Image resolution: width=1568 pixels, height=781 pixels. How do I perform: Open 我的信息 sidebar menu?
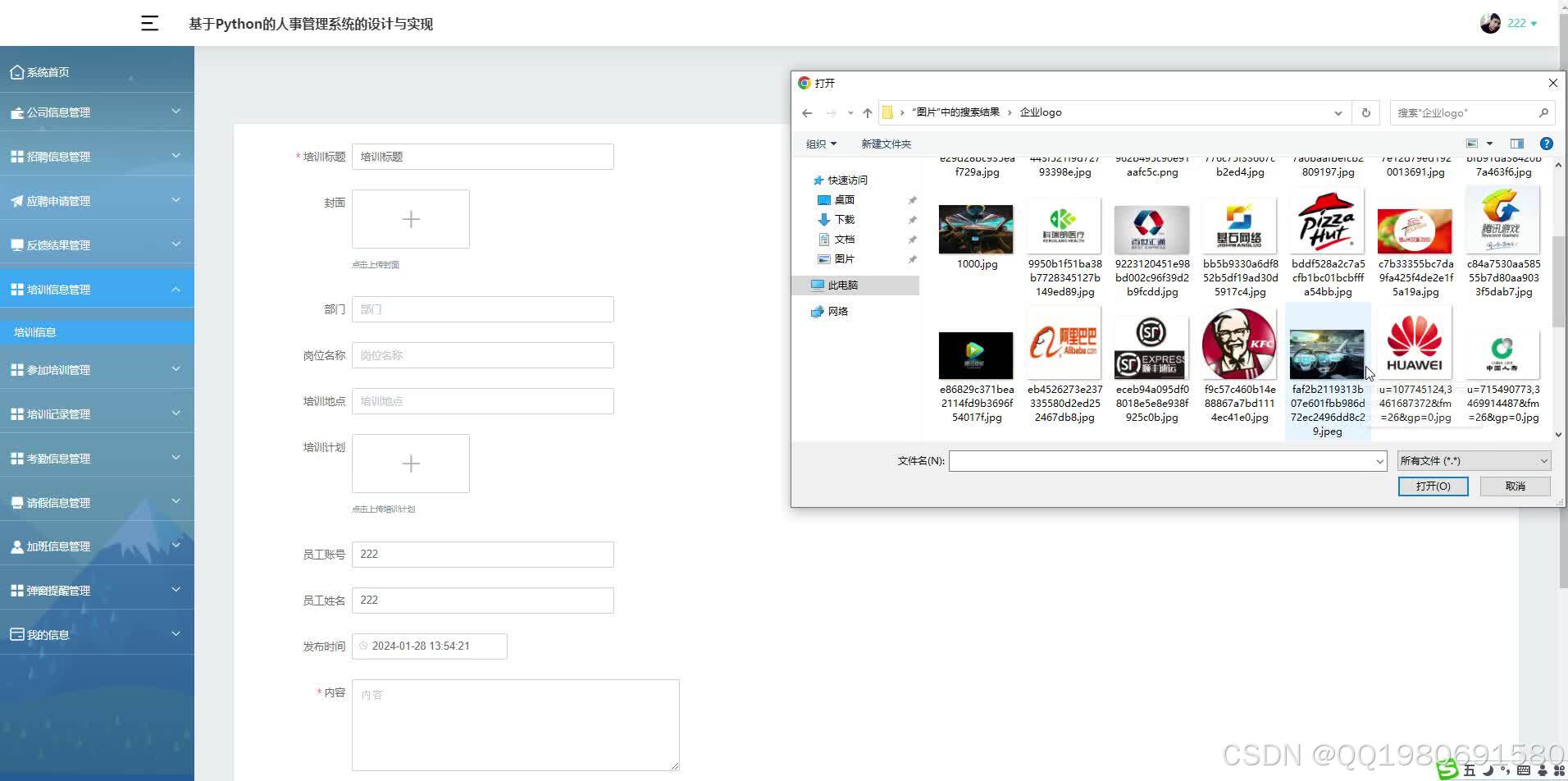pos(97,635)
